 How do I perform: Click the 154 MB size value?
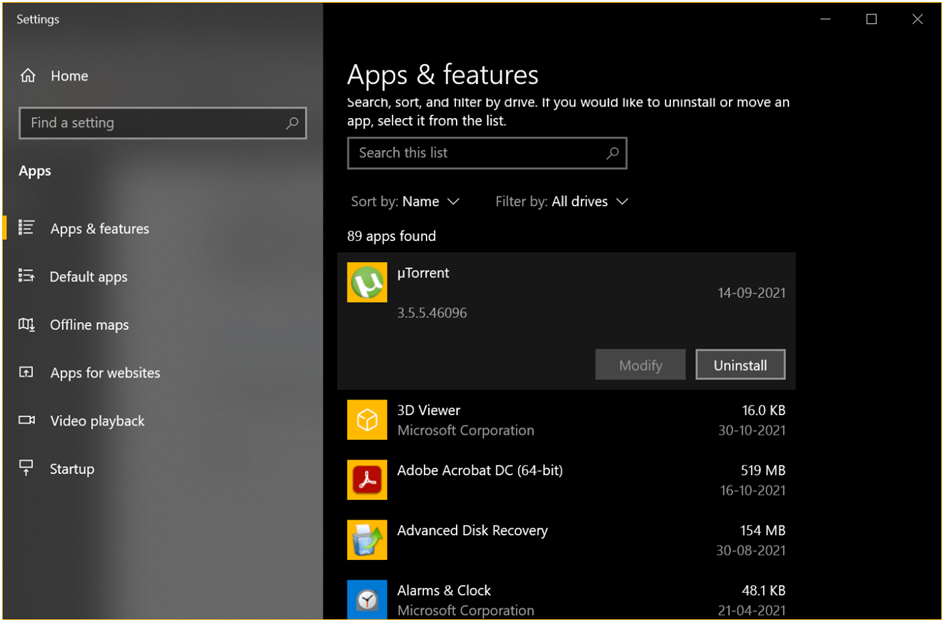point(763,530)
